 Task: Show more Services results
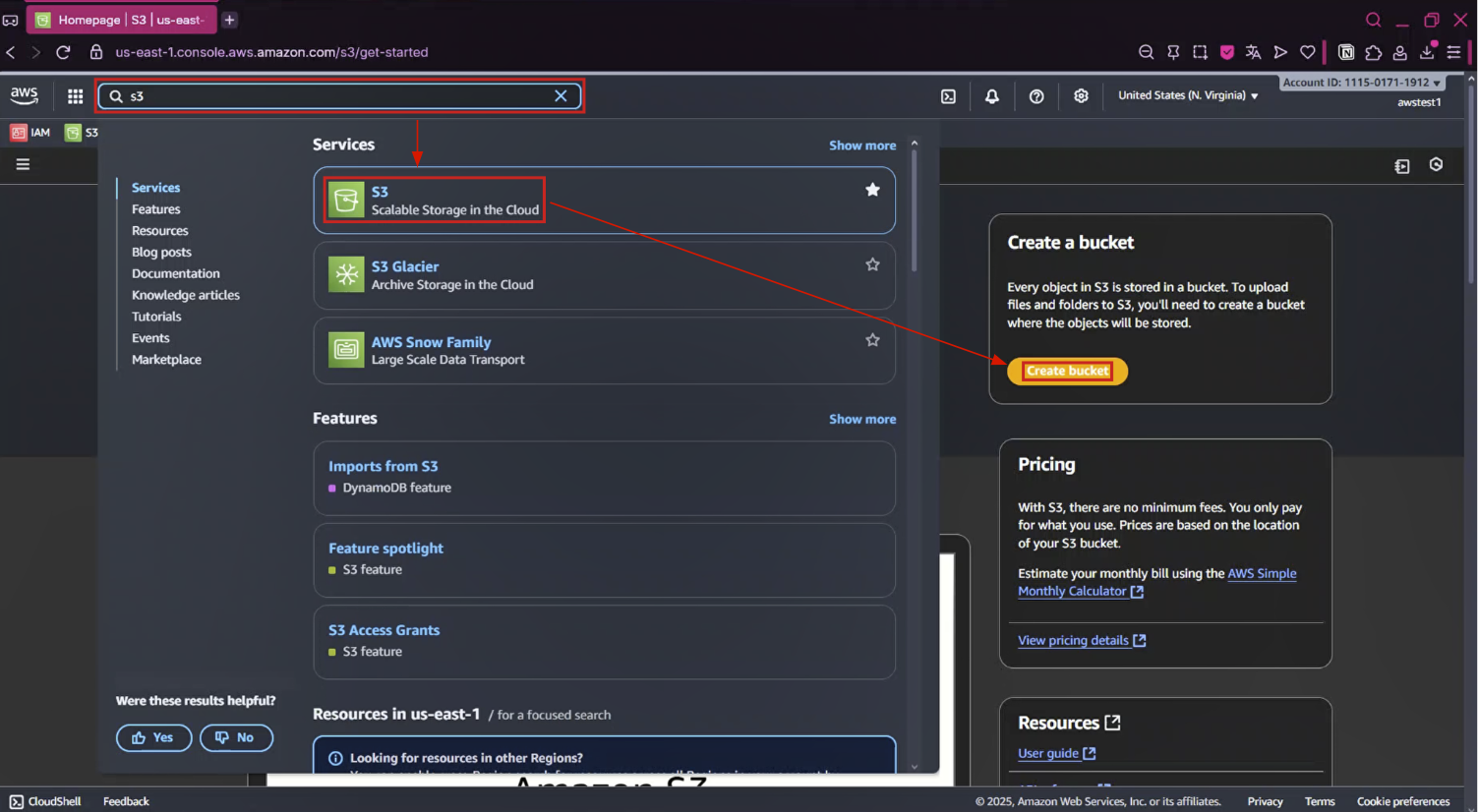click(x=862, y=145)
